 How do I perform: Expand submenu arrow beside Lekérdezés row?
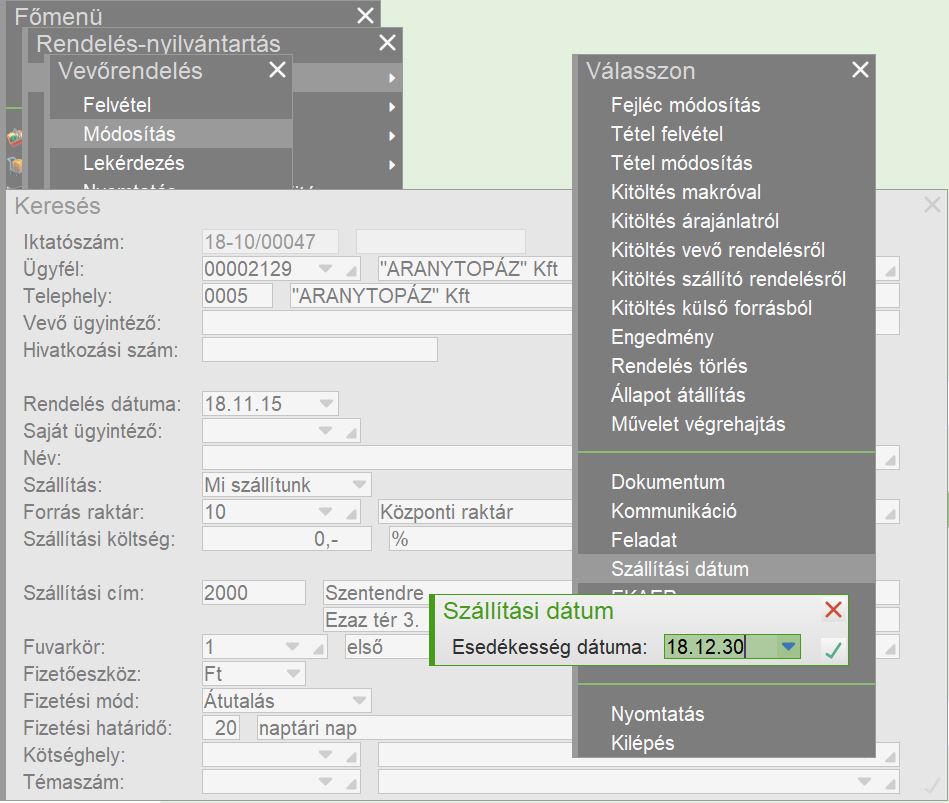point(392,165)
